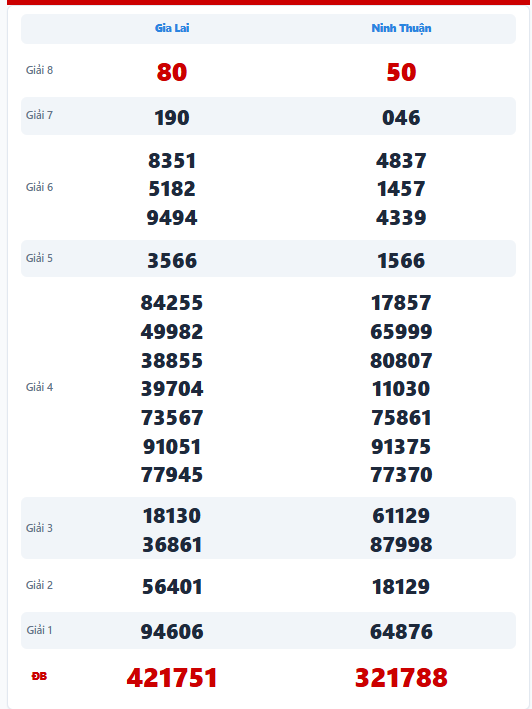
Task: Open the Ninh Thuận province header link
Action: (x=401, y=28)
